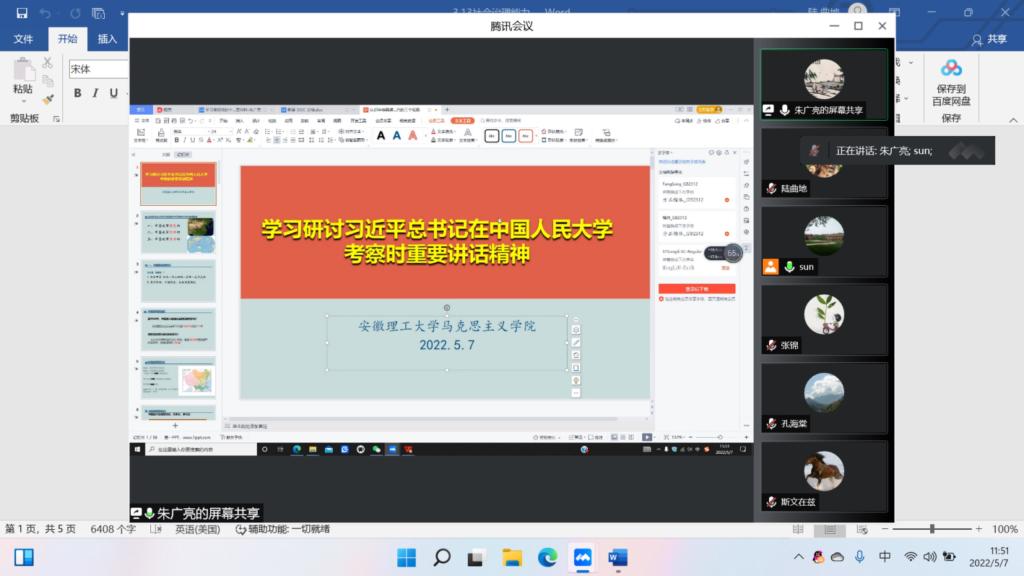Click the 共享 (Share) button in Word
This screenshot has width=1024, height=576.
(989, 39)
